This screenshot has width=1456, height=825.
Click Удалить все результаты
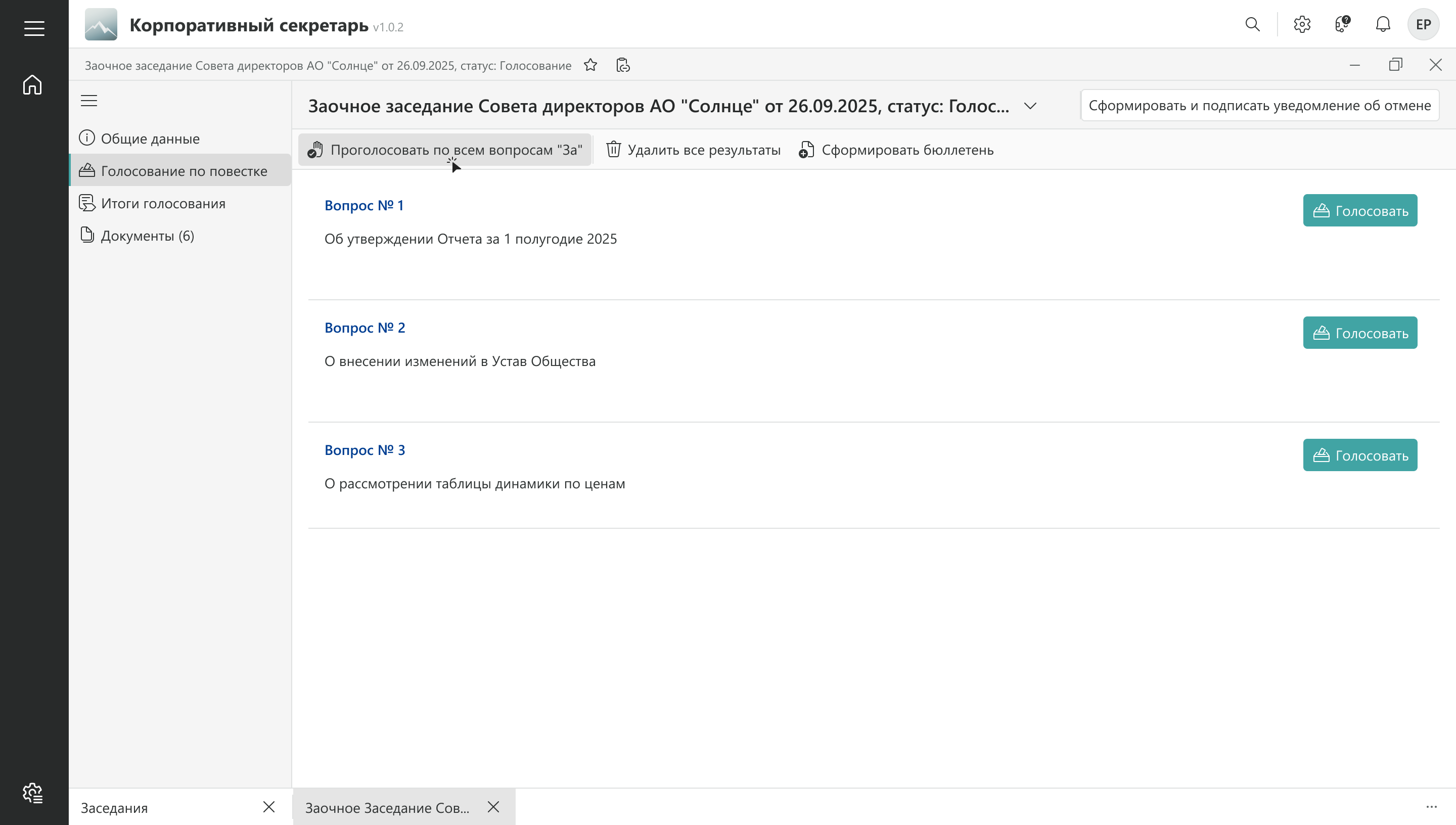[x=693, y=150]
